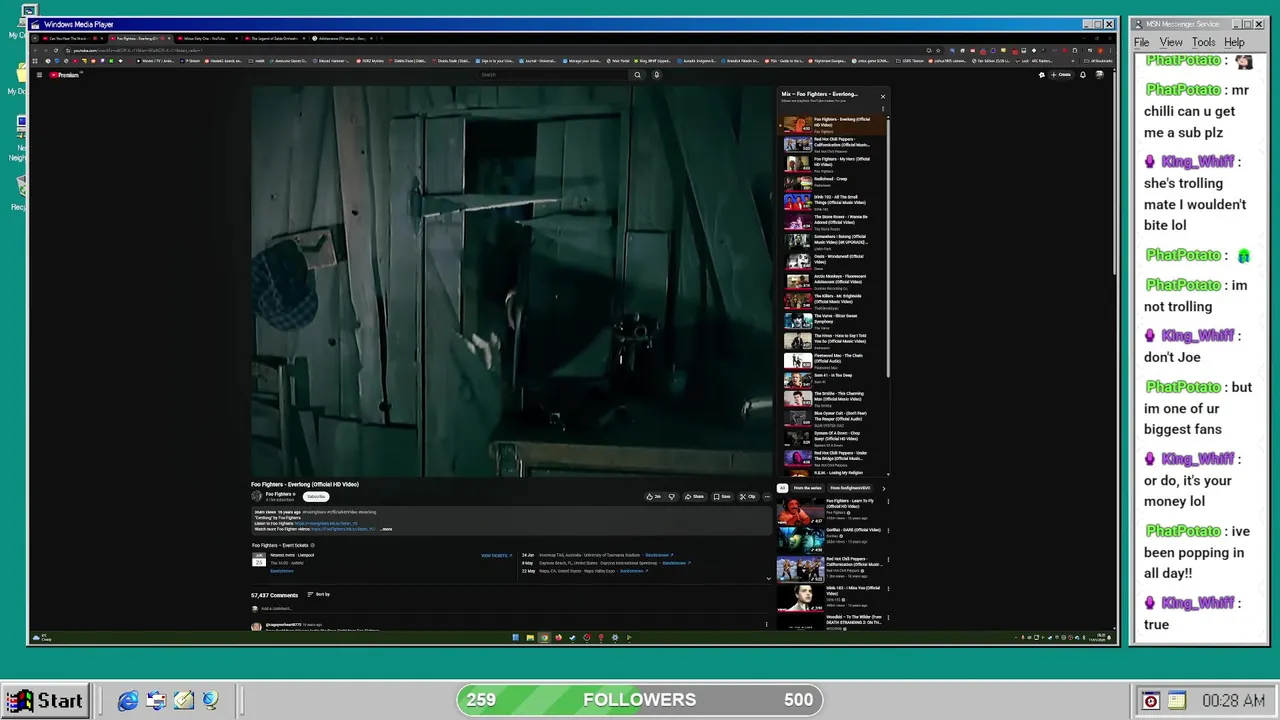1280x720 pixels.
Task: Dislike the Everlong video
Action: 671,497
